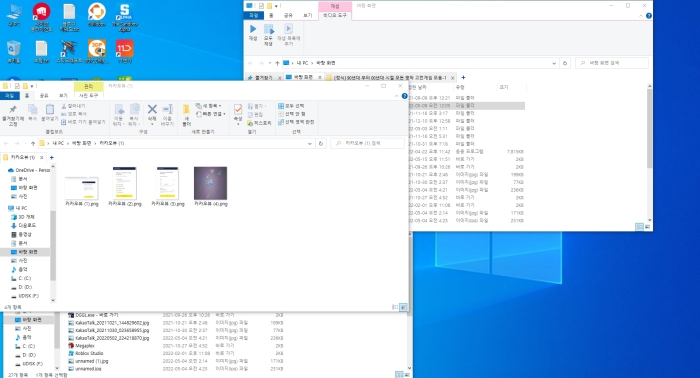
Task: Click Paste shortcut (바로 가기 붙여넣기)
Action: click(83, 122)
